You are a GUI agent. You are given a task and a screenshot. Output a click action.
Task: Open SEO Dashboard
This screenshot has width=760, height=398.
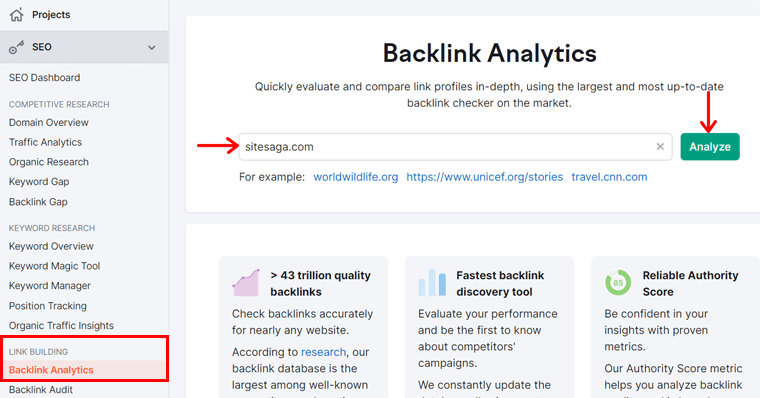tap(45, 78)
